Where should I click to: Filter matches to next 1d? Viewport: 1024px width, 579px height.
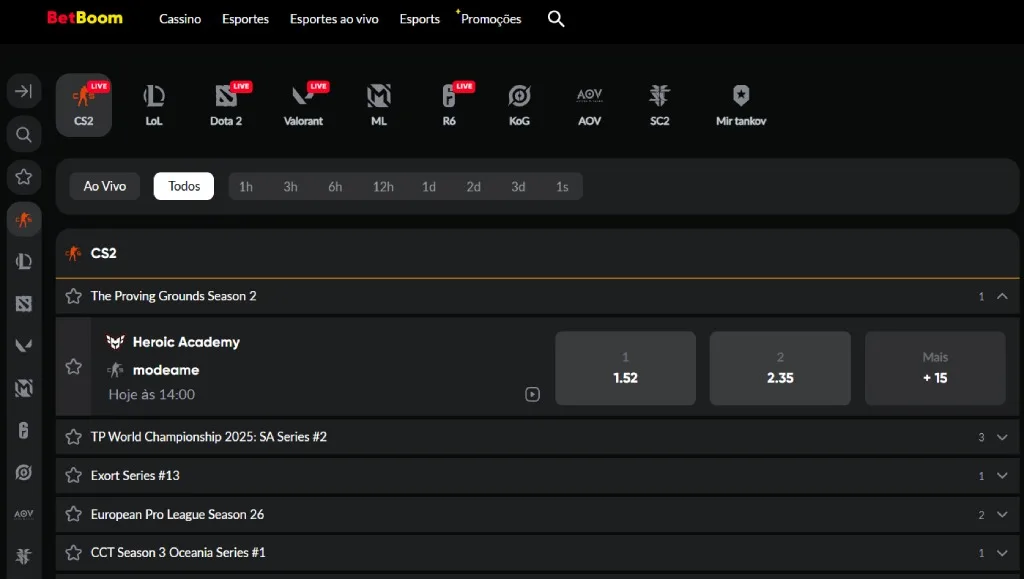click(x=429, y=187)
